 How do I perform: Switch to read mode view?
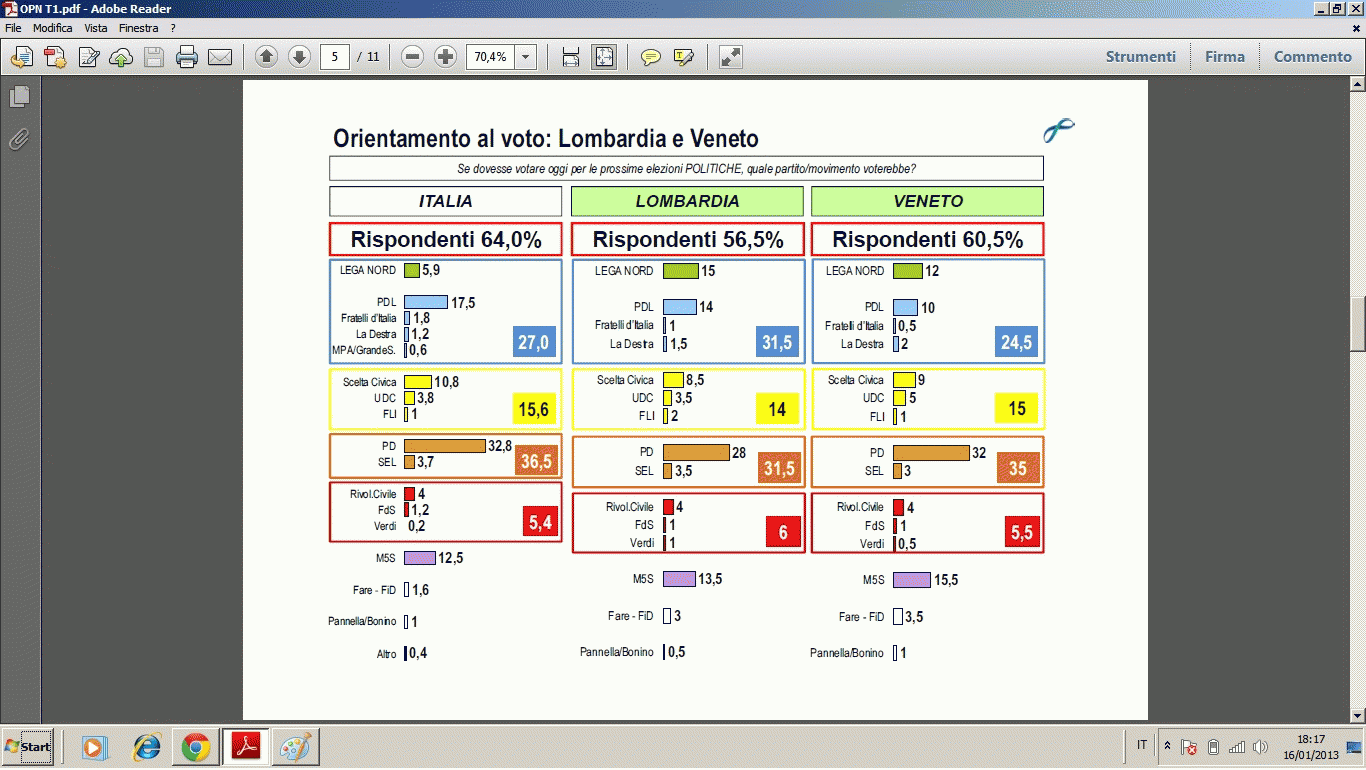(x=731, y=57)
